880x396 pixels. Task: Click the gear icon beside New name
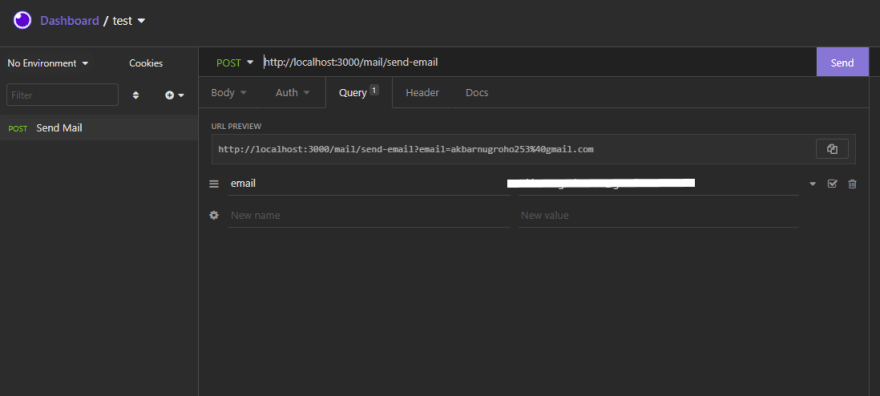pyautogui.click(x=214, y=215)
